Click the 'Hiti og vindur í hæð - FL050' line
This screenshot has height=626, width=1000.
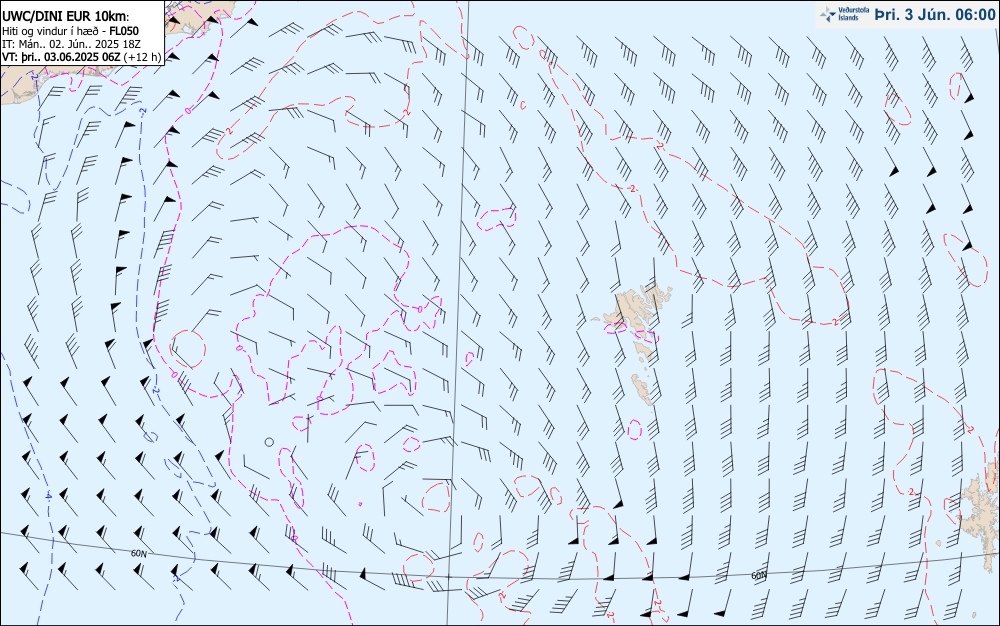[x=70, y=31]
